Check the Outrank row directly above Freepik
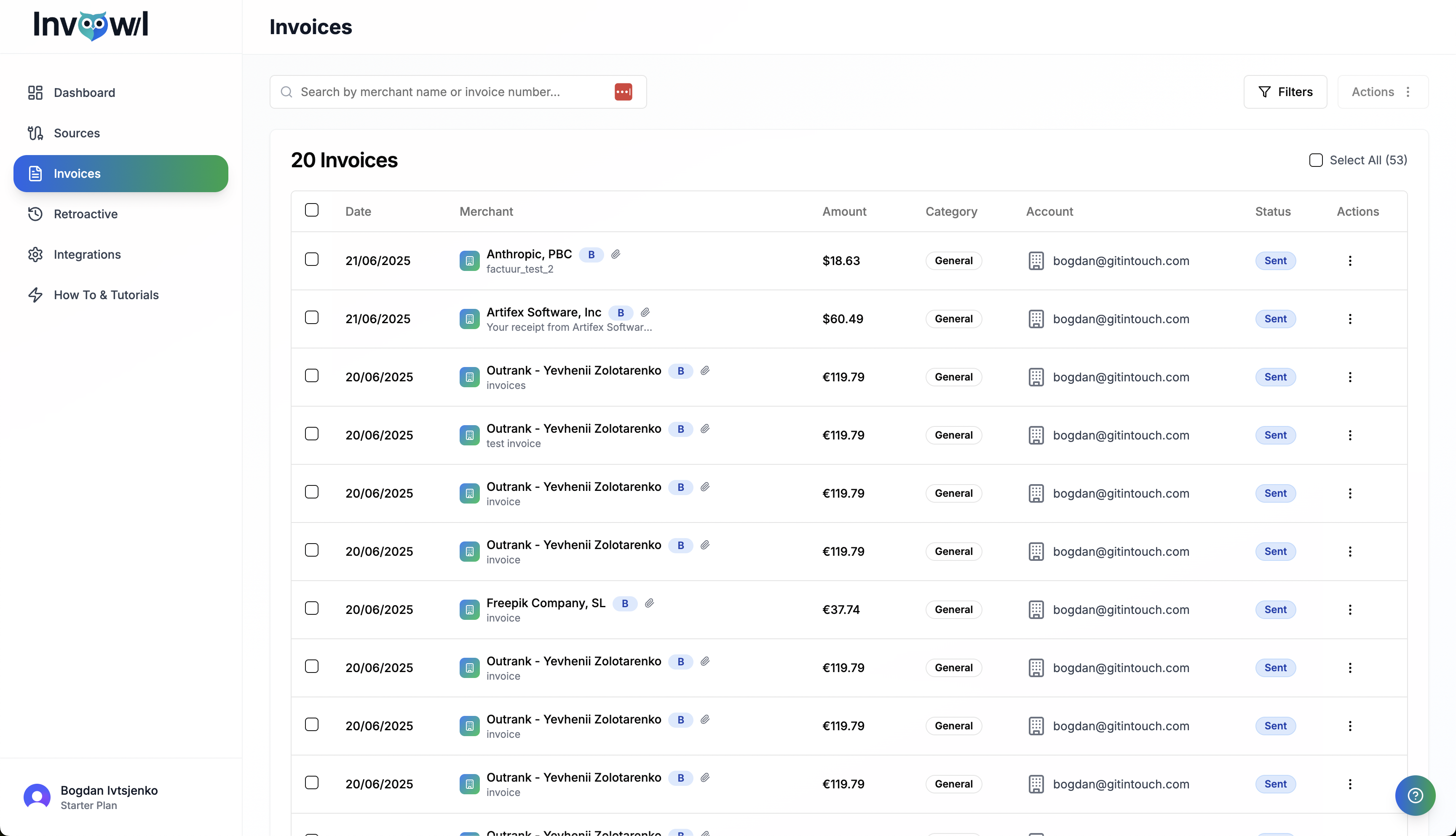 (x=312, y=550)
